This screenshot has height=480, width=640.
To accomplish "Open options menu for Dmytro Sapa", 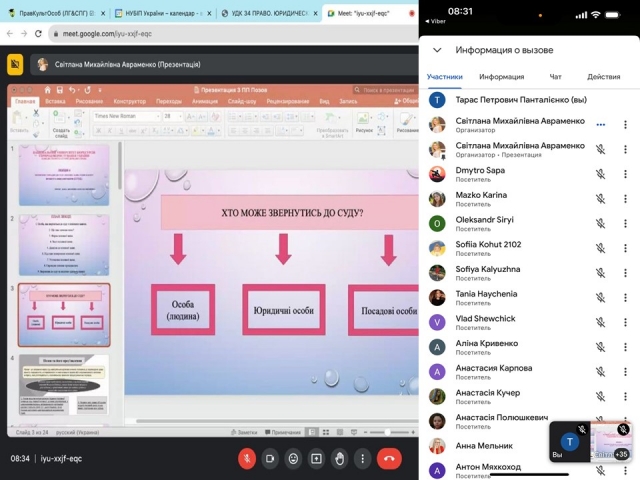I will click(626, 174).
